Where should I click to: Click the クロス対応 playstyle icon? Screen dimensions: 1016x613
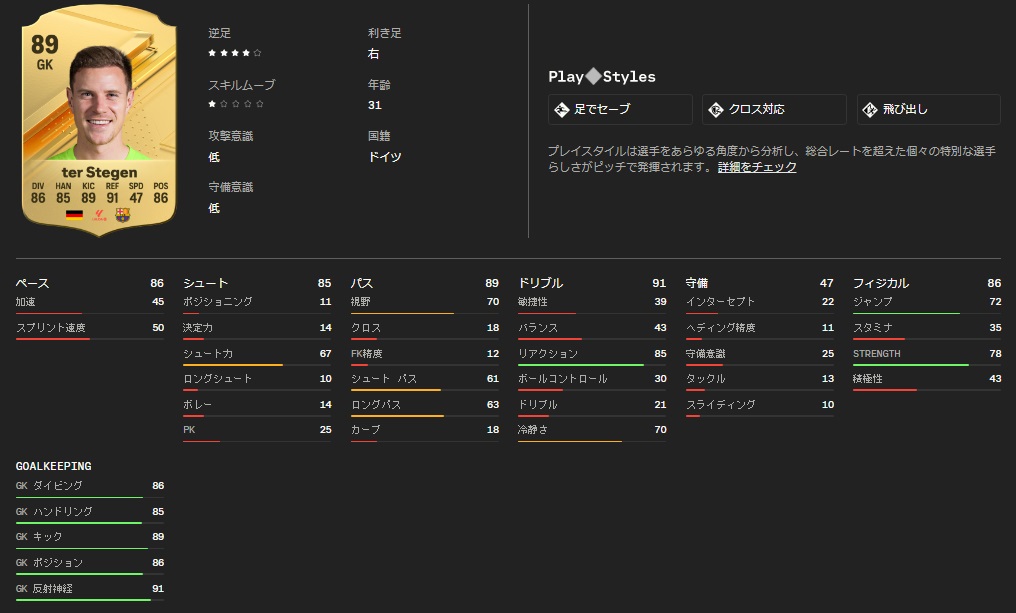click(716, 108)
